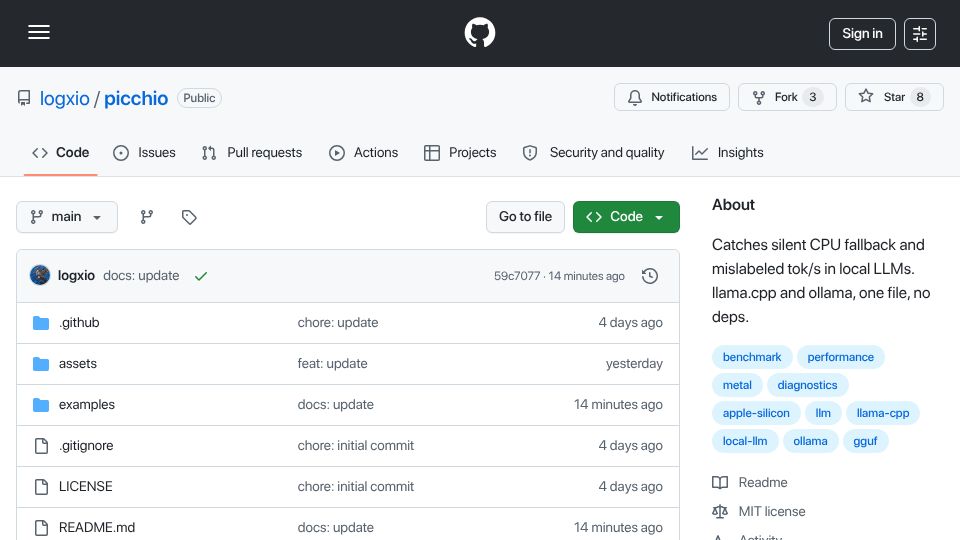The image size is (960, 540).
Task: Select the llama-cpp topic tag
Action: pos(883,413)
